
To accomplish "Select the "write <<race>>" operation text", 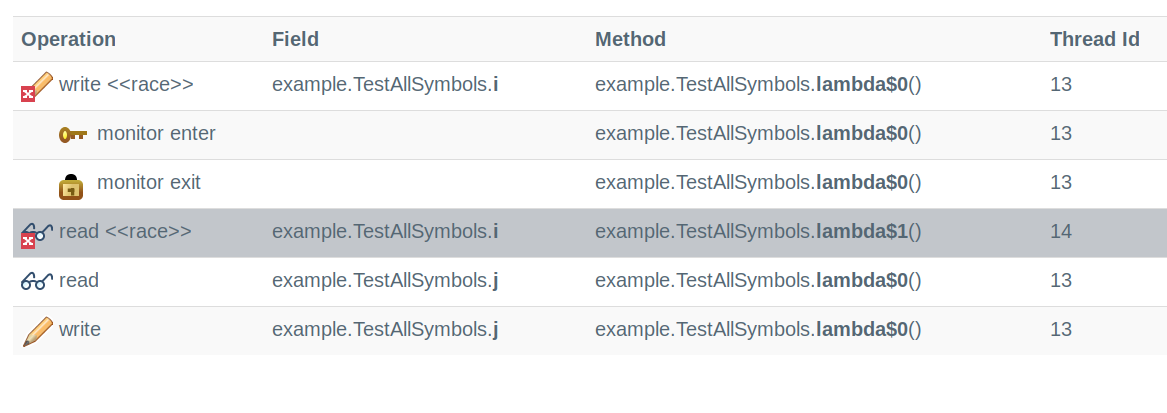I will point(126,85).
